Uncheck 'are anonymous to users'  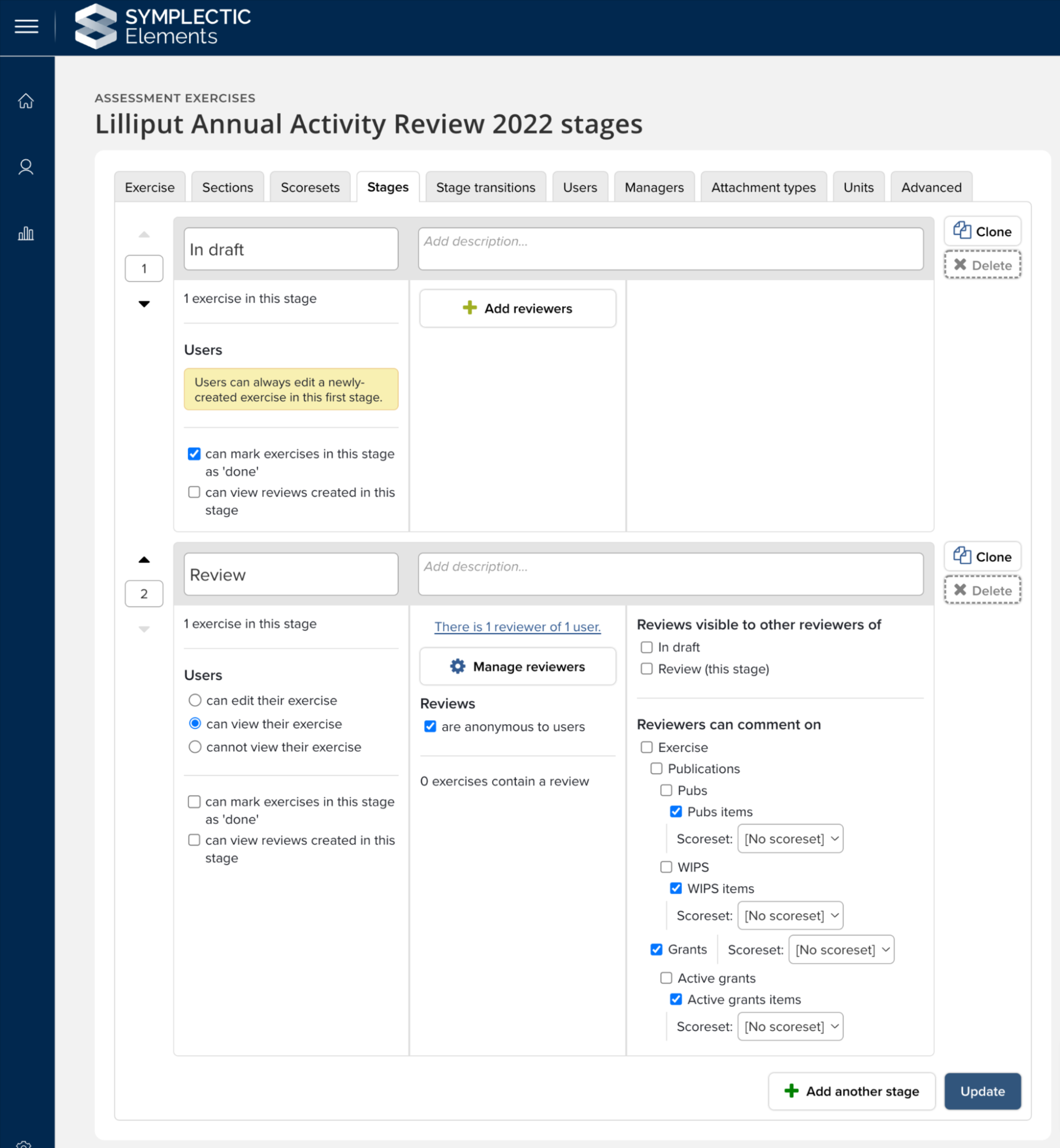click(x=430, y=726)
